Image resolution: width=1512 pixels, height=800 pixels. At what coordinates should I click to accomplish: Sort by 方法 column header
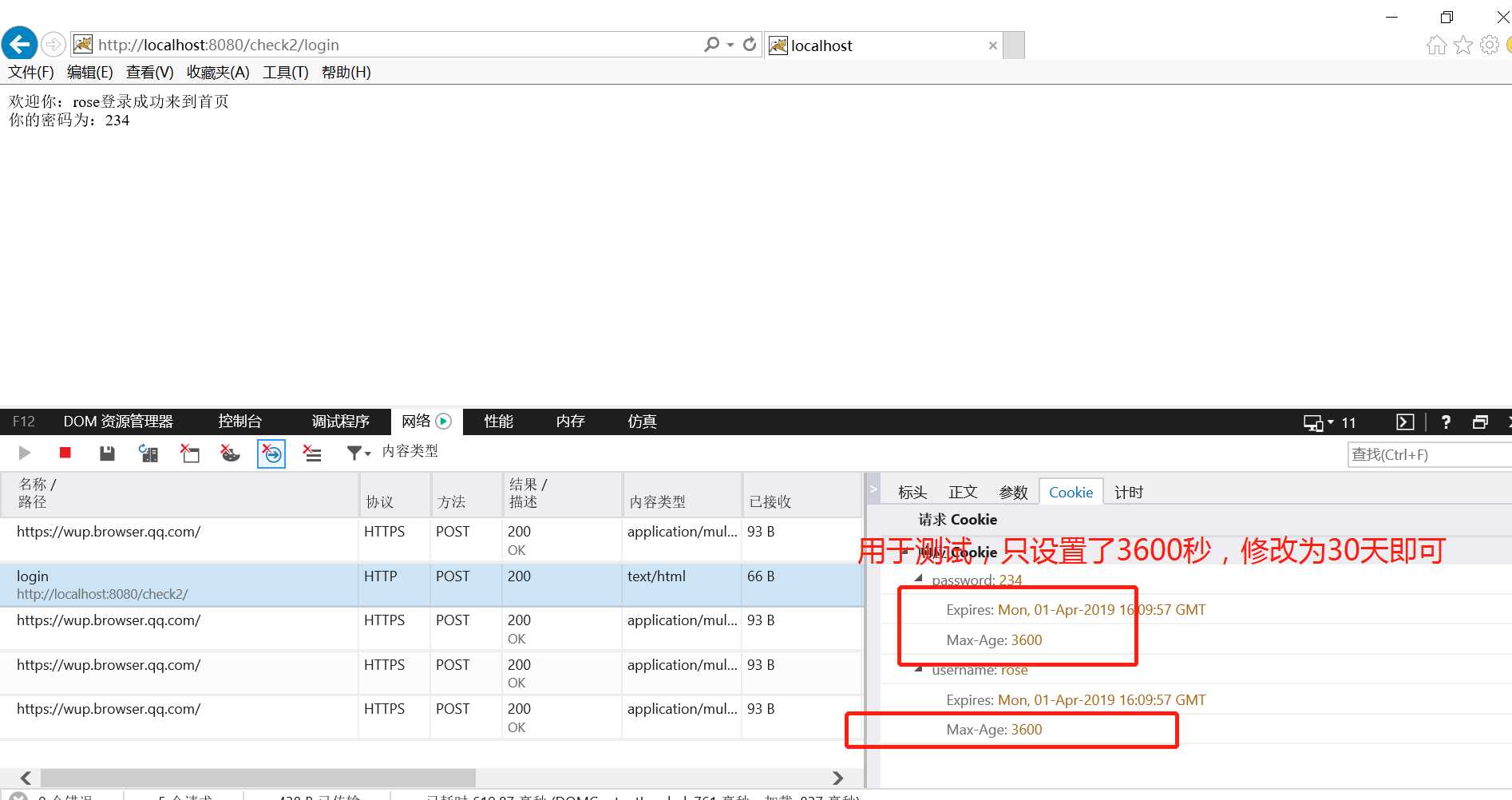click(x=467, y=493)
